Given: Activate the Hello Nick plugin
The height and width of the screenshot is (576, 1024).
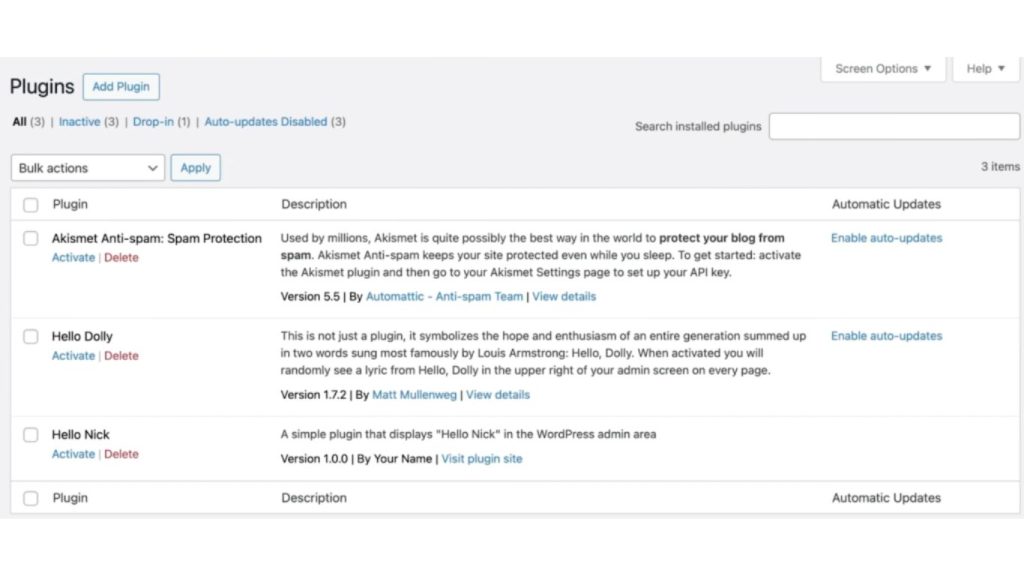Looking at the screenshot, I should point(73,454).
